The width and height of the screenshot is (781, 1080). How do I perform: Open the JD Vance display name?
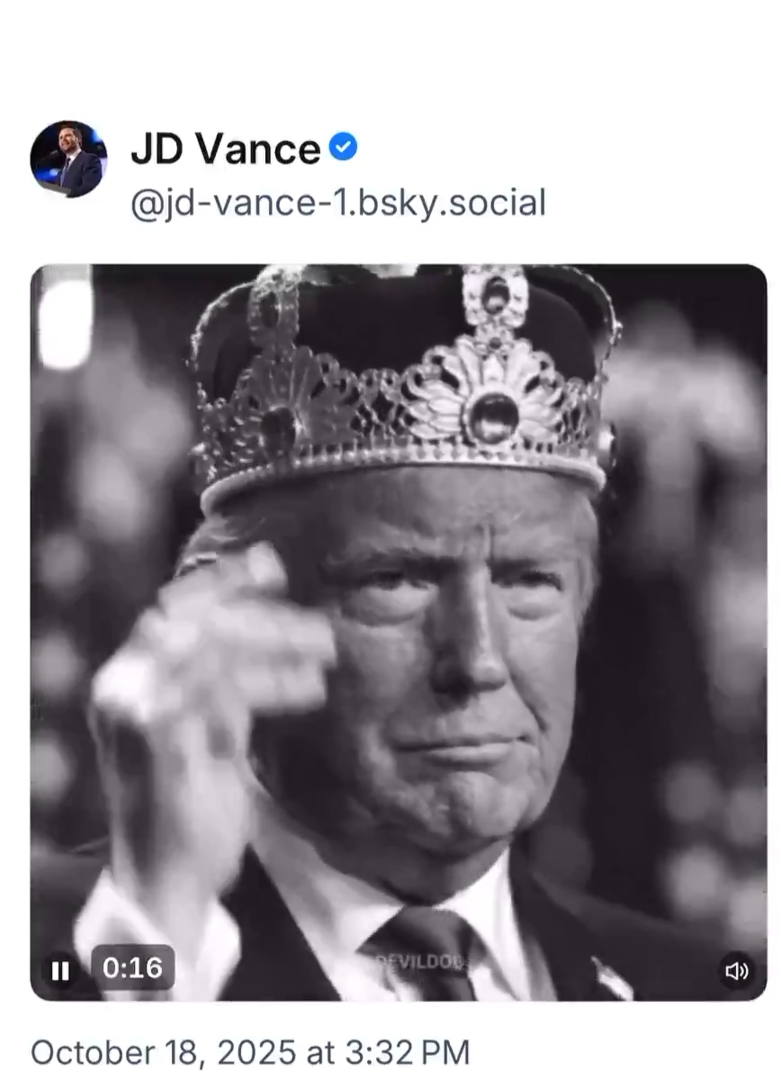[x=225, y=150]
